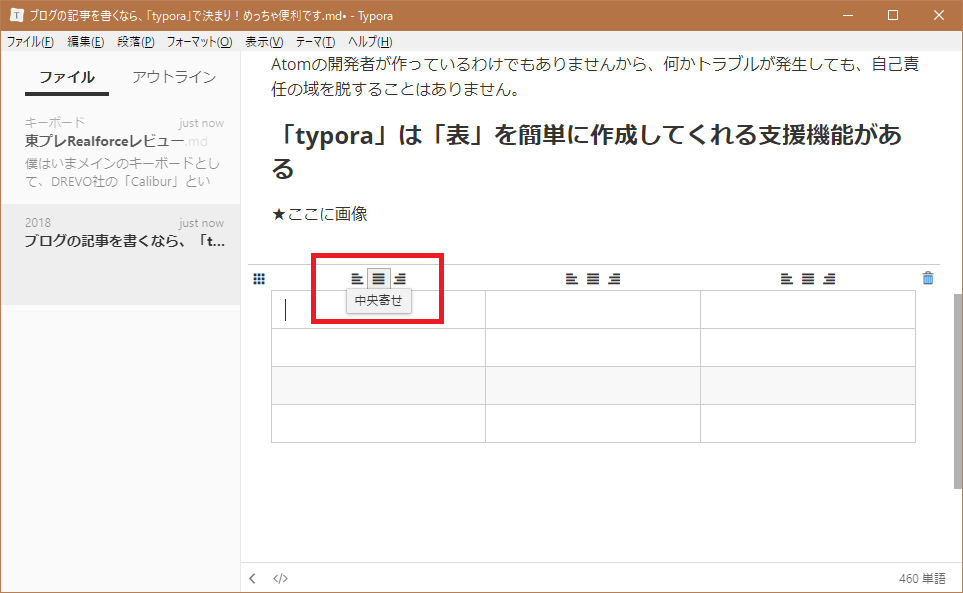The width and height of the screenshot is (963, 593).
Task: Click the paragraph starting with Atomの開発者
Action: [595, 77]
